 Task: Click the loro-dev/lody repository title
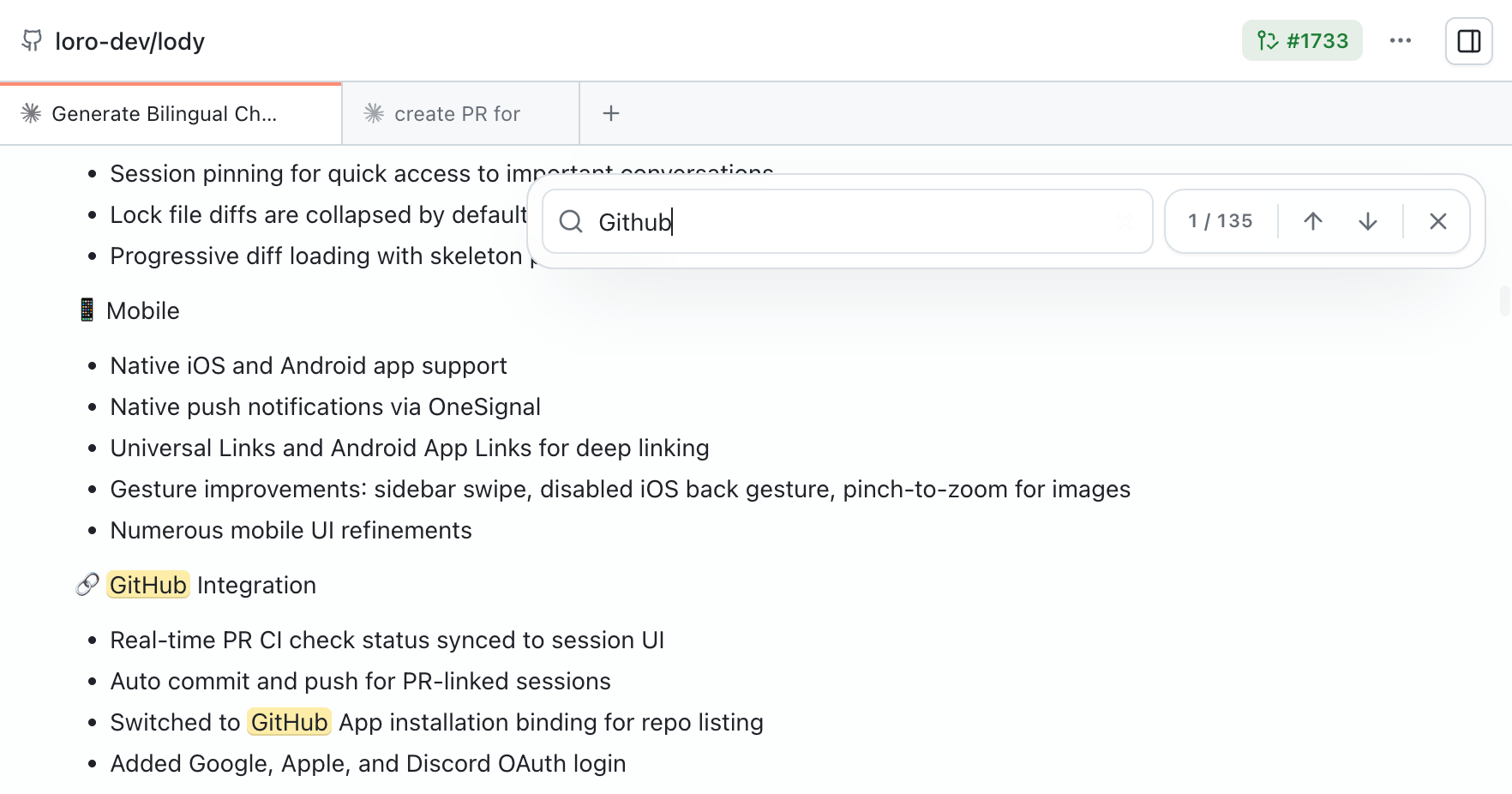pos(129,41)
